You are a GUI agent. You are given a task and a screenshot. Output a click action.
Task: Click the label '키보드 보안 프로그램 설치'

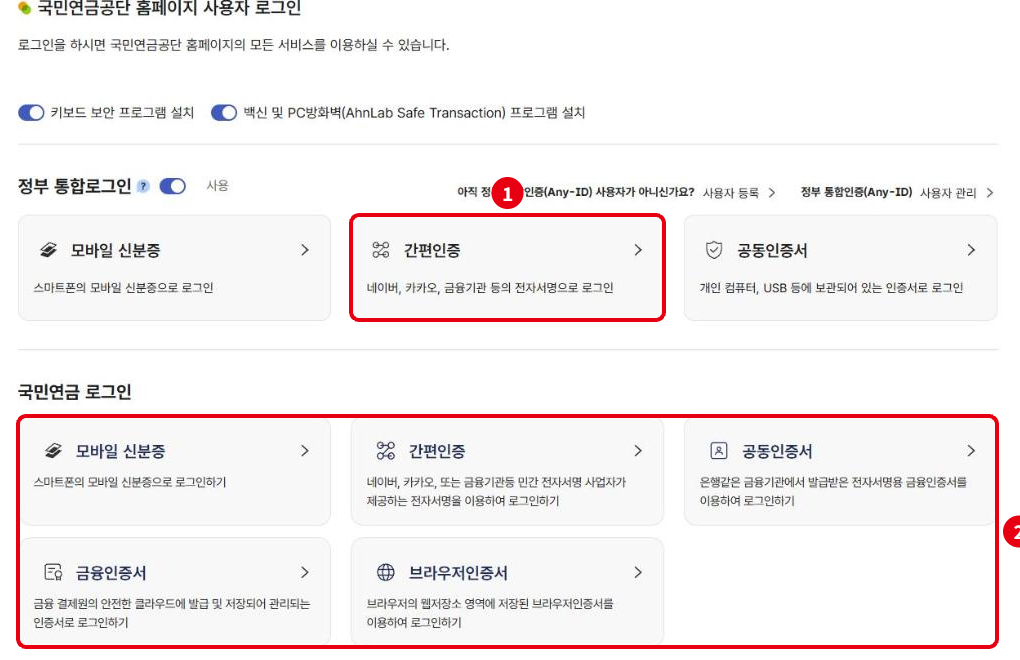tap(122, 112)
